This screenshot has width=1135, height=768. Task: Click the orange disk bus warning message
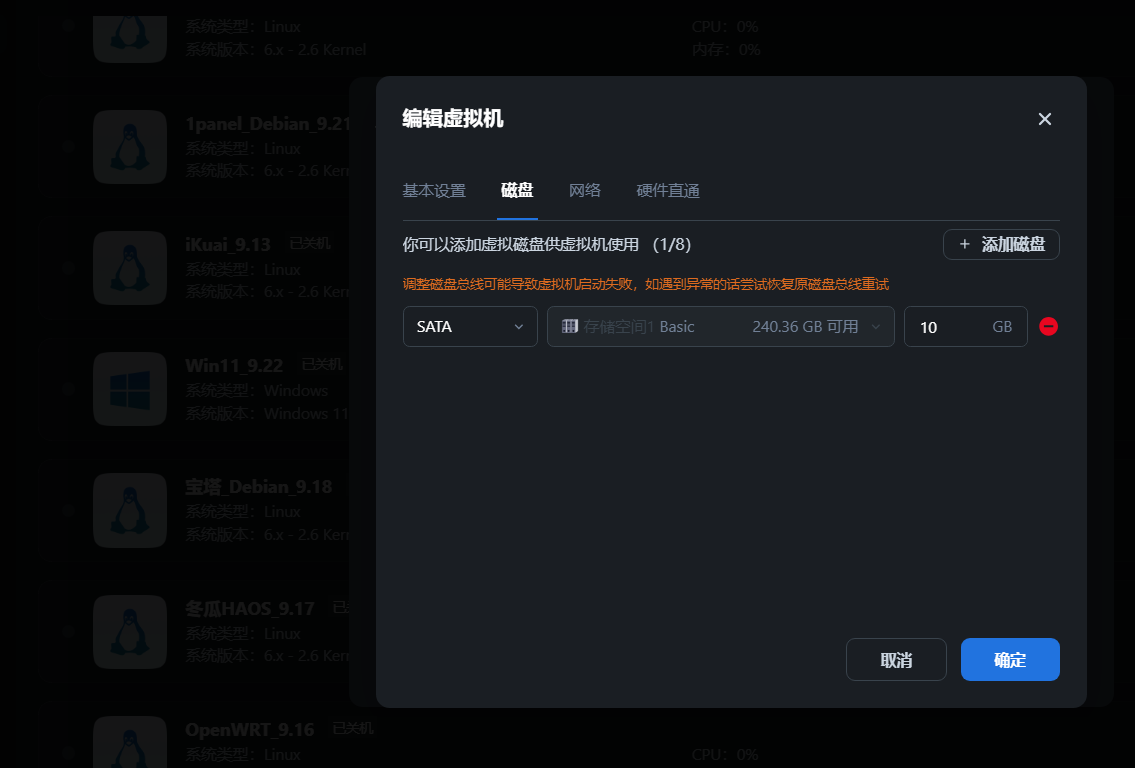646,284
